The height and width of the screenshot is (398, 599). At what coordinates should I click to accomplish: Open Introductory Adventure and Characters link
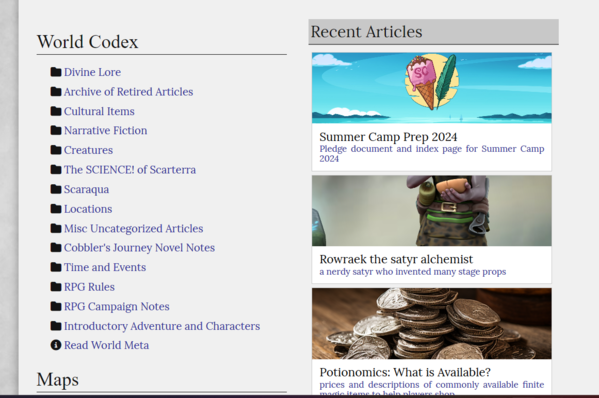162,326
